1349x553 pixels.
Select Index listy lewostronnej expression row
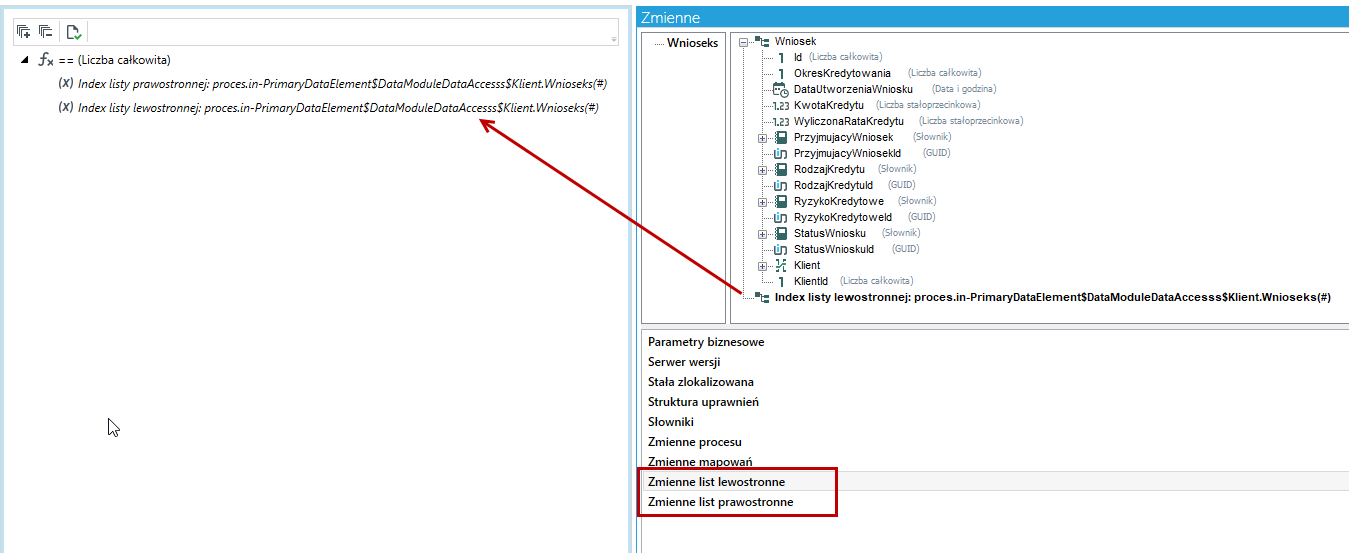tap(338, 108)
